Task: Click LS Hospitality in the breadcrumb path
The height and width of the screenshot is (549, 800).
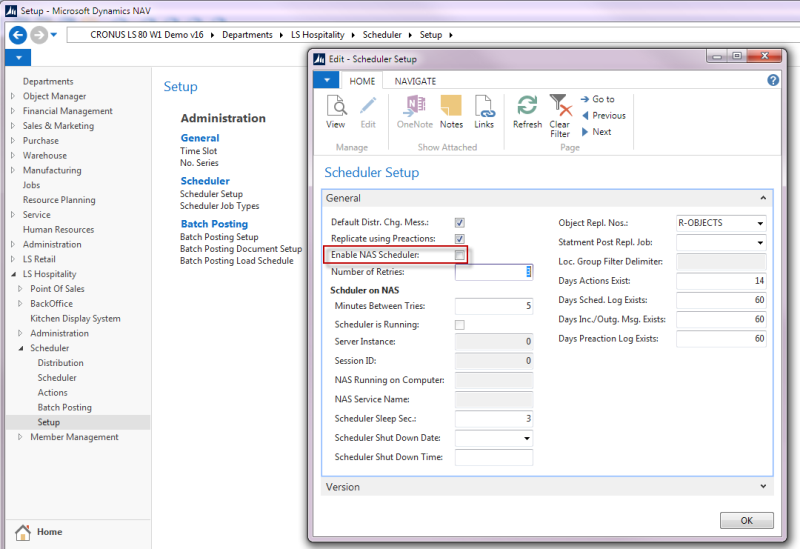Action: 317,35
